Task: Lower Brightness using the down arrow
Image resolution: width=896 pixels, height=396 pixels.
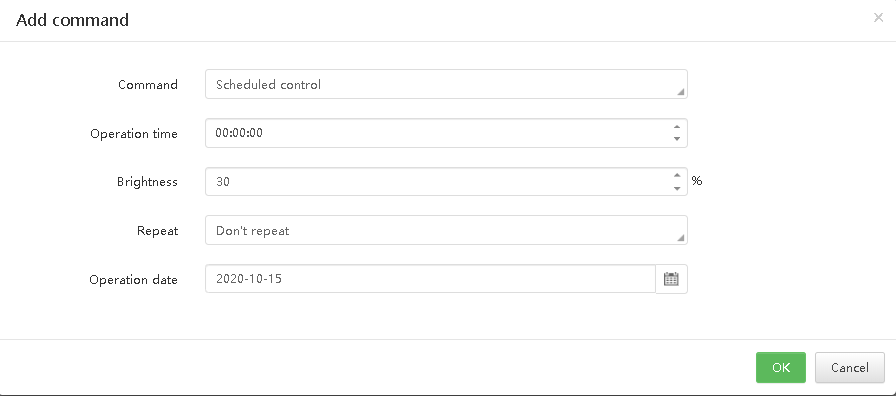Action: click(677, 188)
